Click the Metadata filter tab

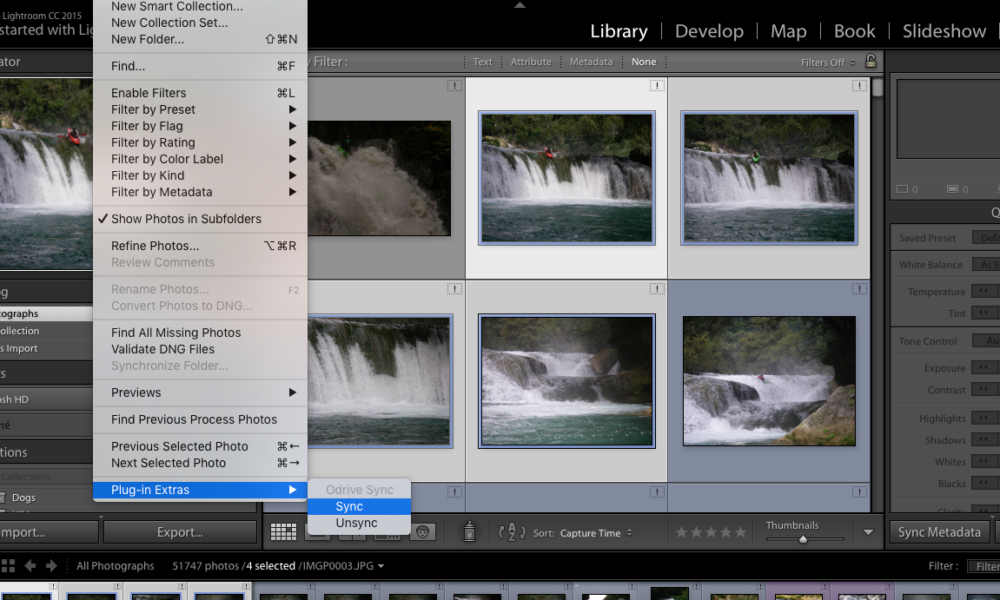coord(591,62)
